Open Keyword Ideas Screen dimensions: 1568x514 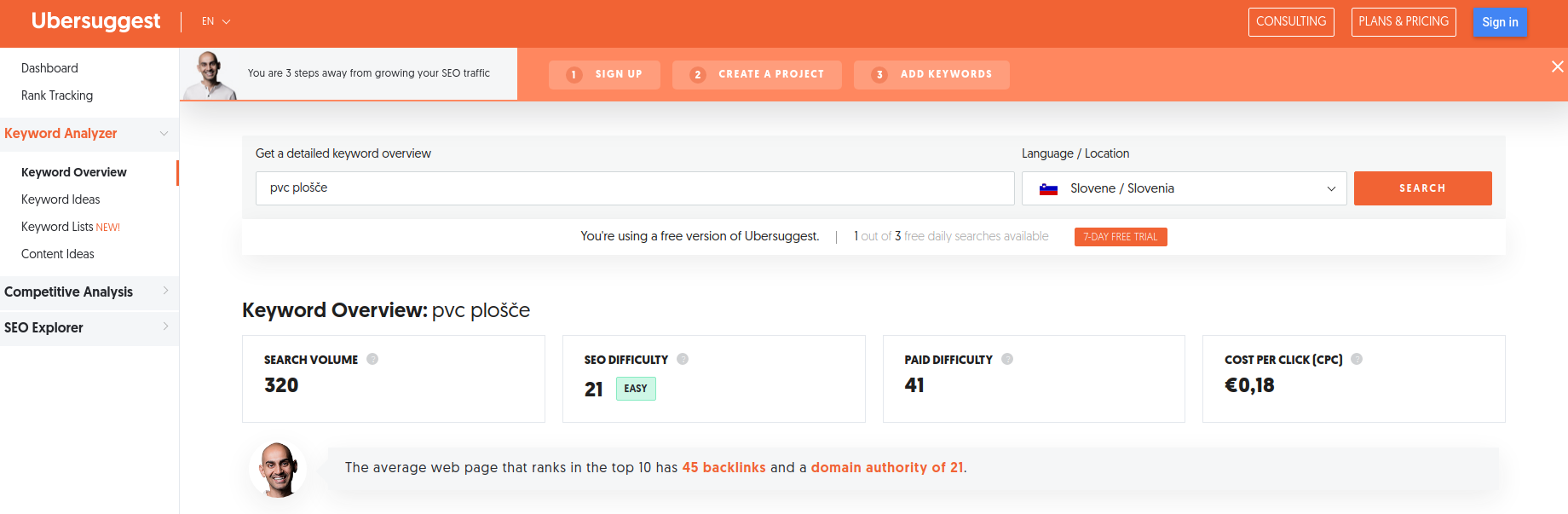[61, 199]
